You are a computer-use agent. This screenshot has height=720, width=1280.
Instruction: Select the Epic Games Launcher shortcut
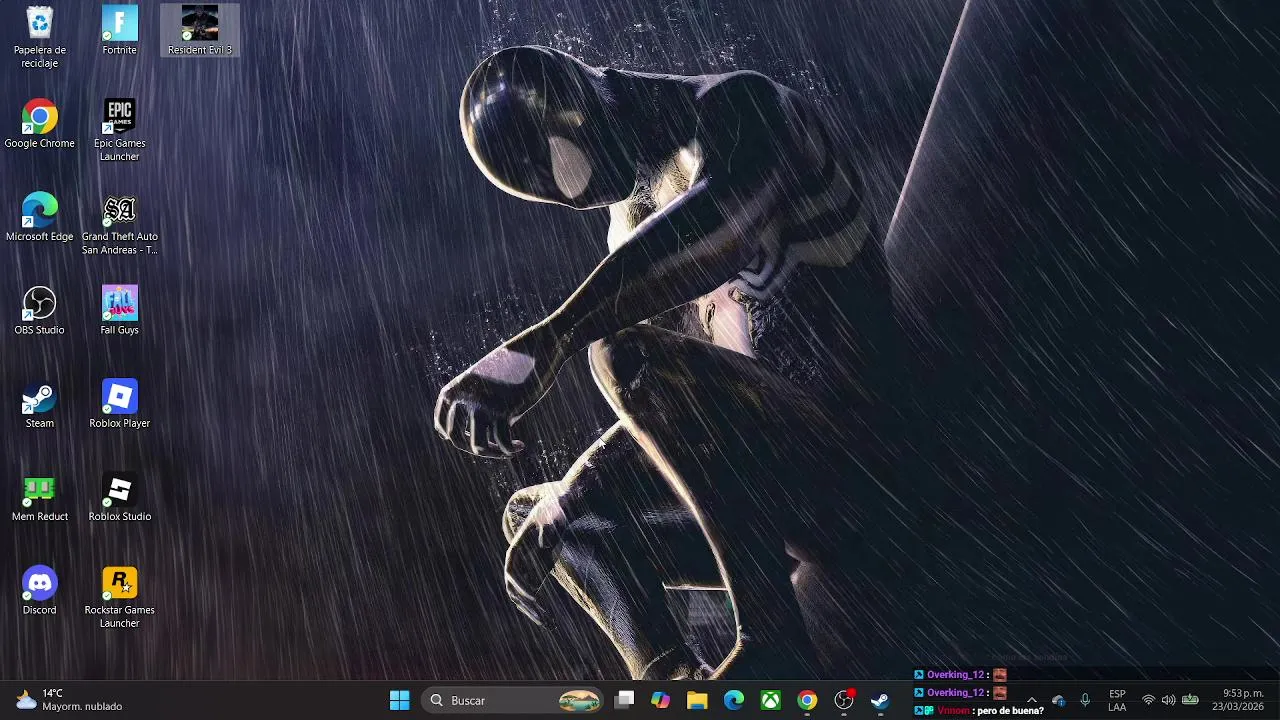click(x=119, y=130)
